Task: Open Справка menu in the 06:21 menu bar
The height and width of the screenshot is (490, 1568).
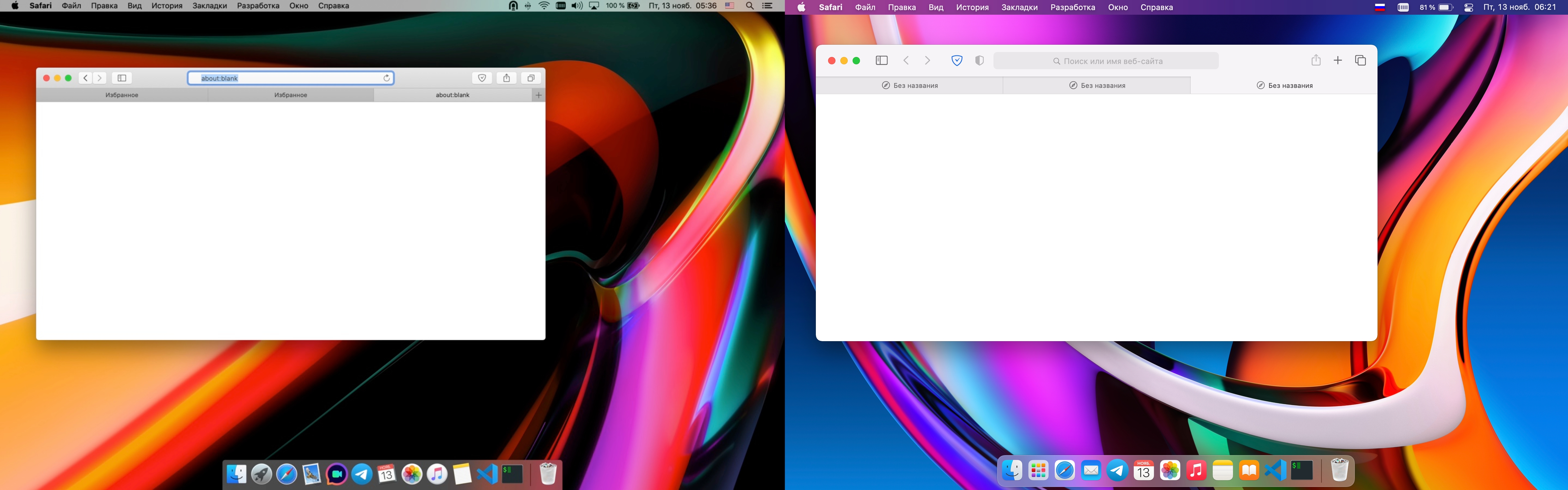Action: click(1156, 7)
